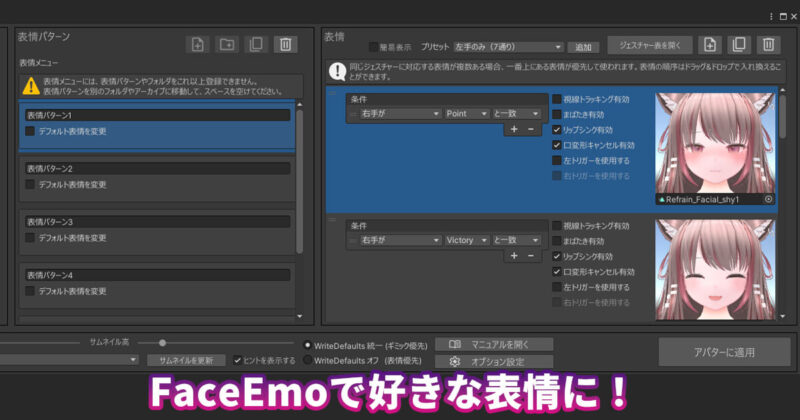Open オプション設定 button
The image size is (800, 420).
494,361
